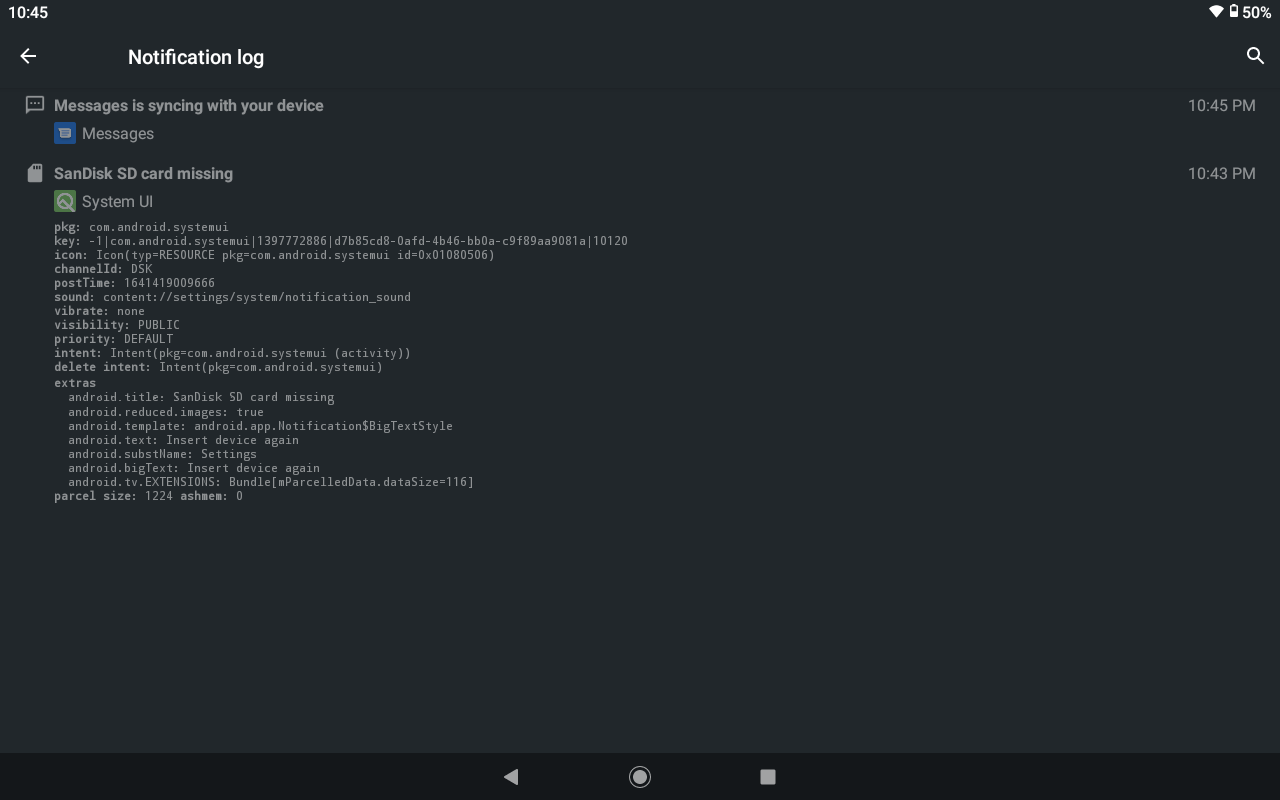The image size is (1280, 800).
Task: Click the 'Notification log' title
Action: pyautogui.click(x=196, y=57)
